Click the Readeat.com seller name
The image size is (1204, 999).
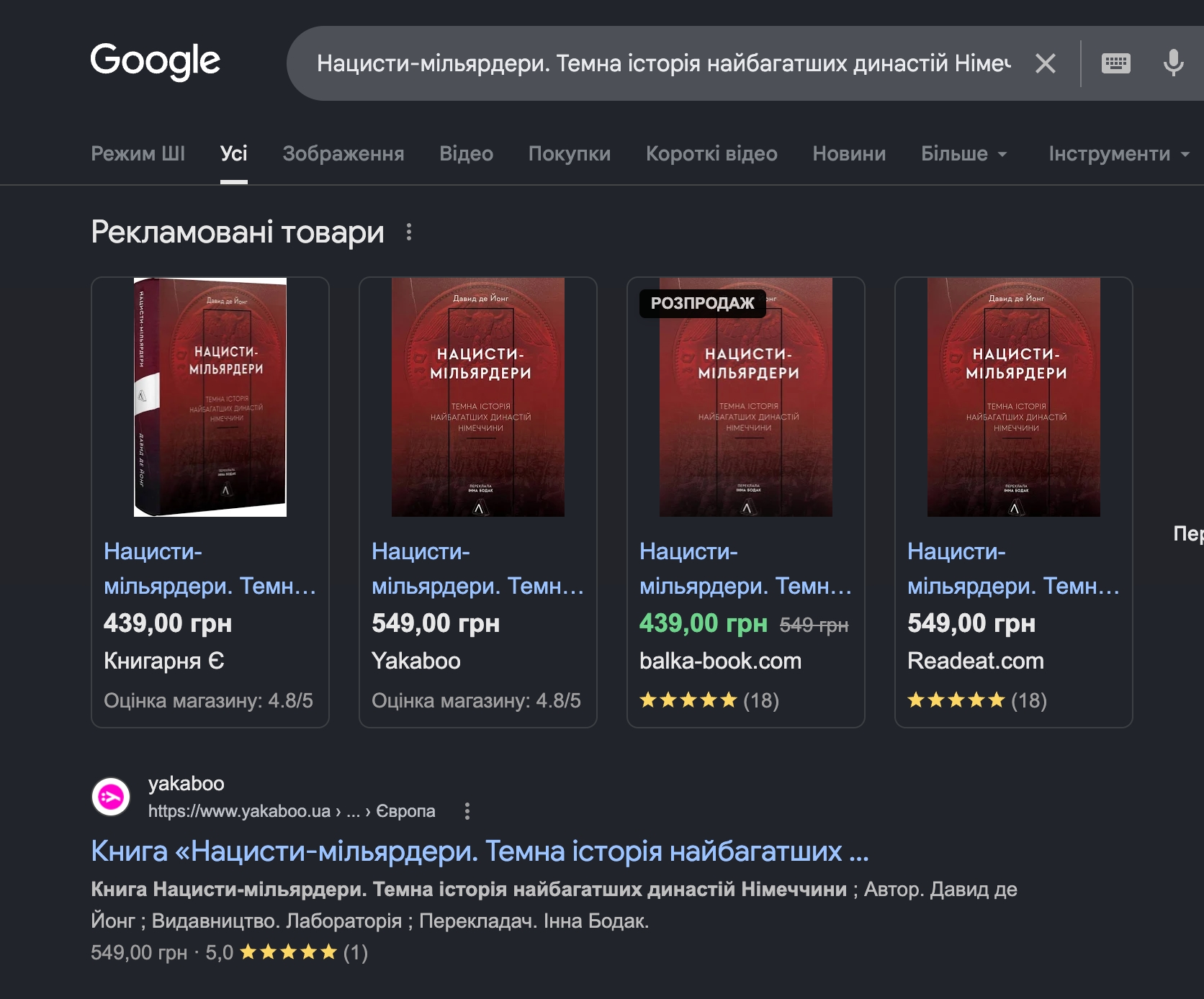(x=976, y=661)
